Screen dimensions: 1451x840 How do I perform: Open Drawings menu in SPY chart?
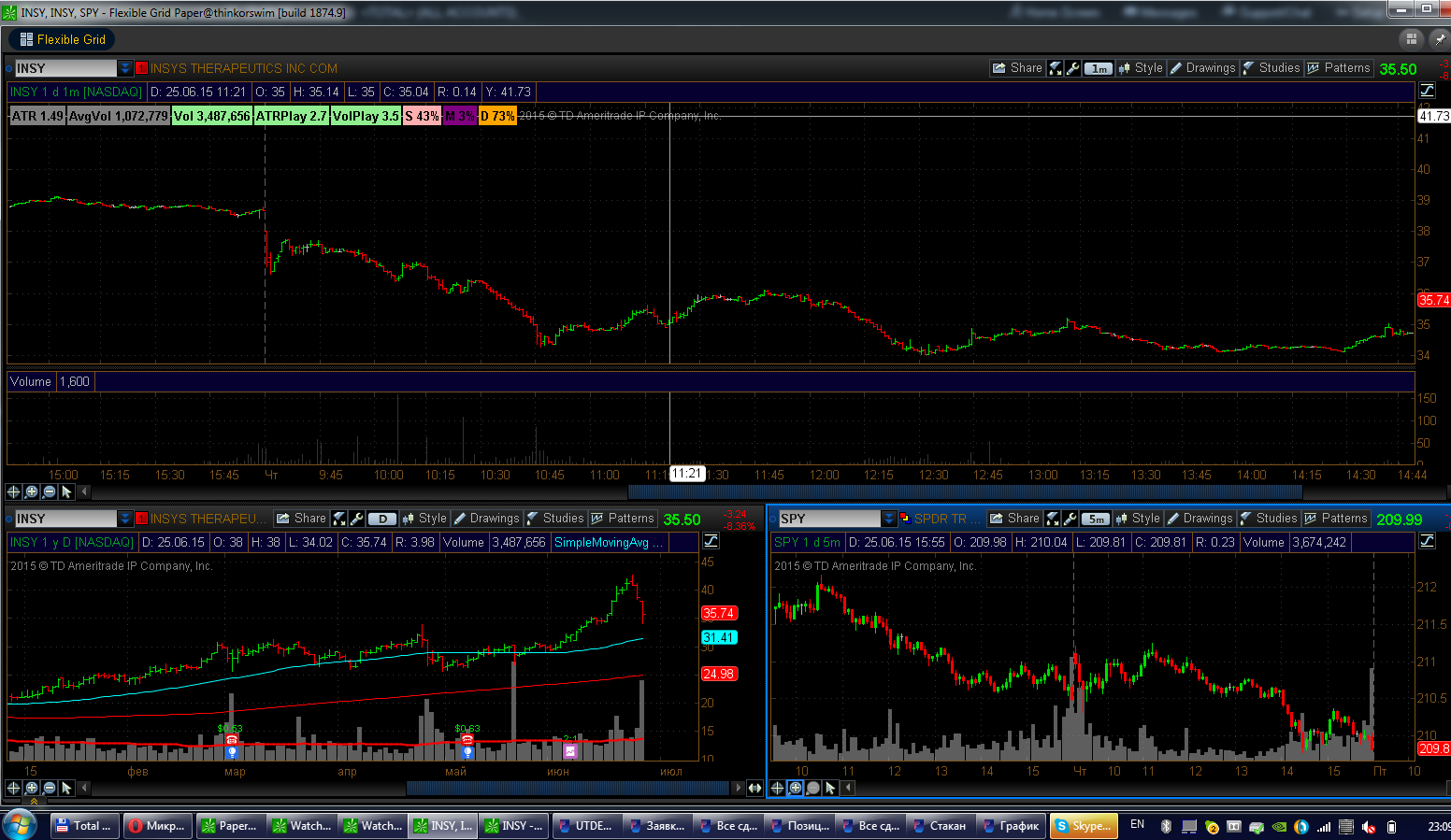coord(1200,519)
